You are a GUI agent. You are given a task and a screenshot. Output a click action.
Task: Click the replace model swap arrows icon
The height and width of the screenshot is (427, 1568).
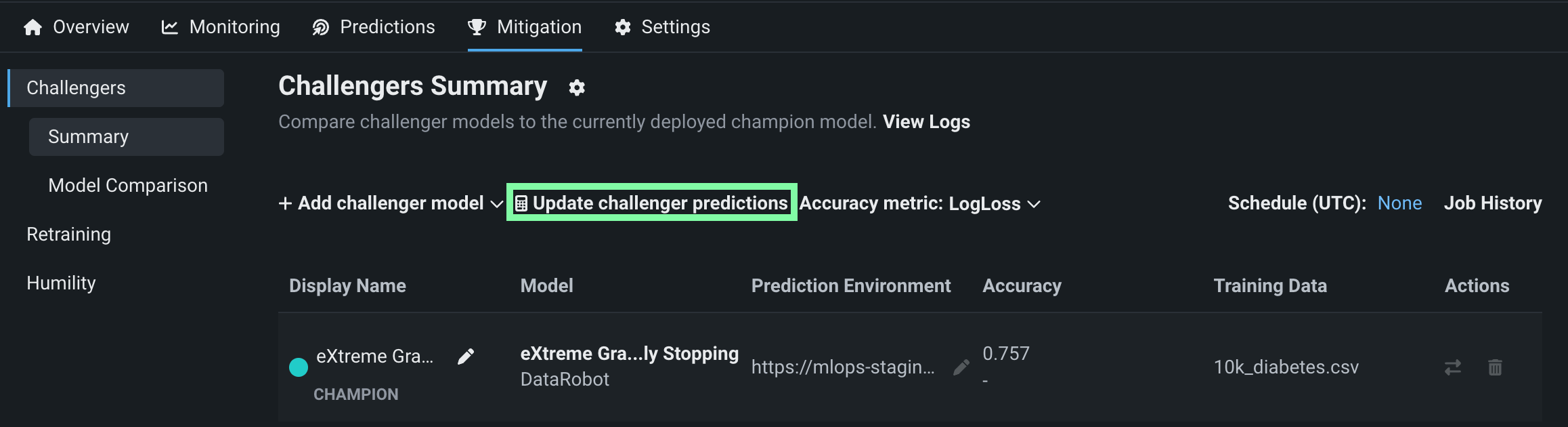(x=1453, y=367)
